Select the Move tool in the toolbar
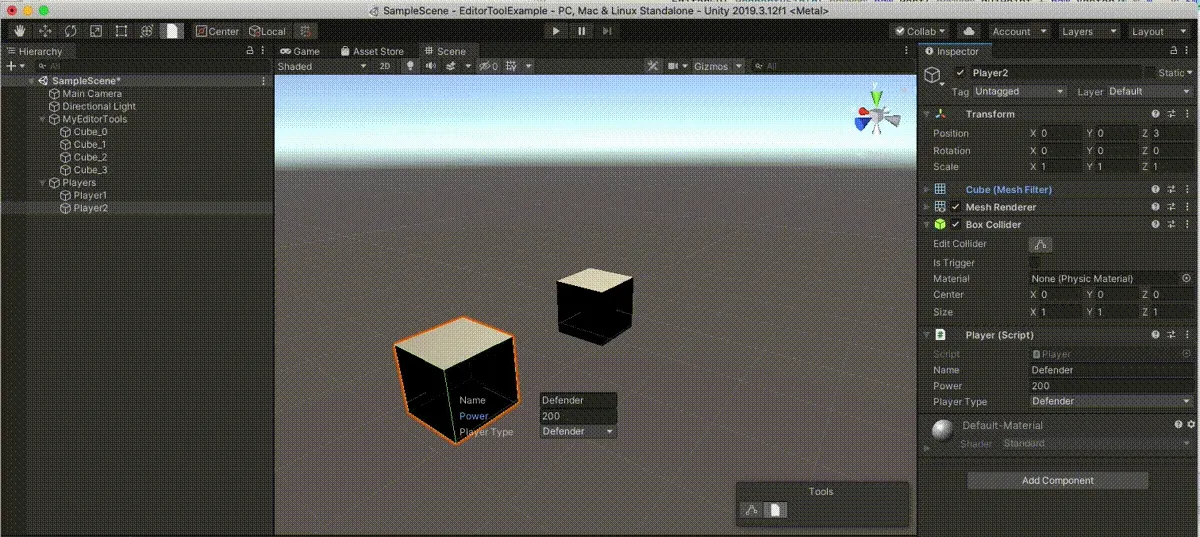 45,31
